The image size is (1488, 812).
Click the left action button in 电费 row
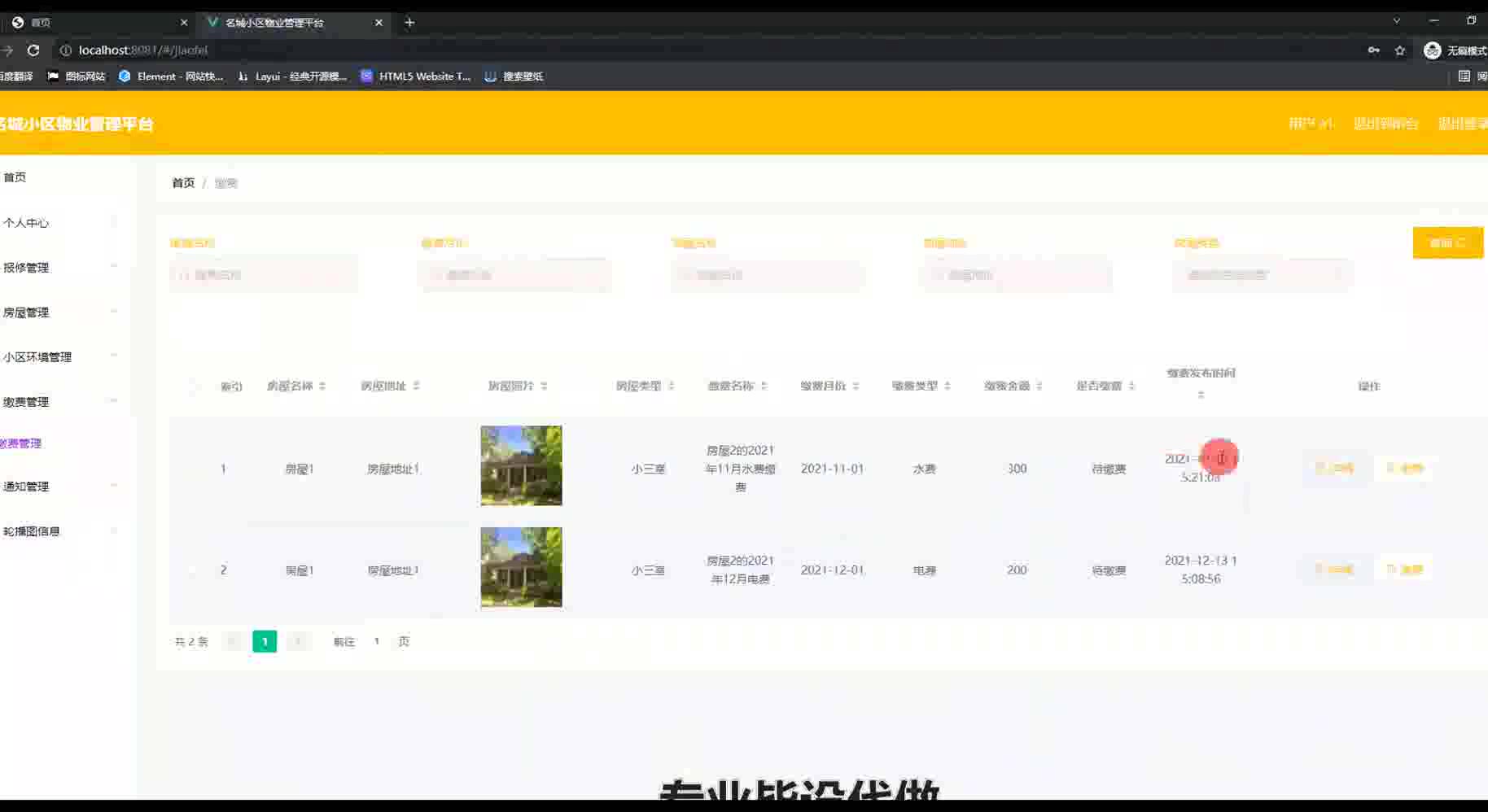point(1334,570)
